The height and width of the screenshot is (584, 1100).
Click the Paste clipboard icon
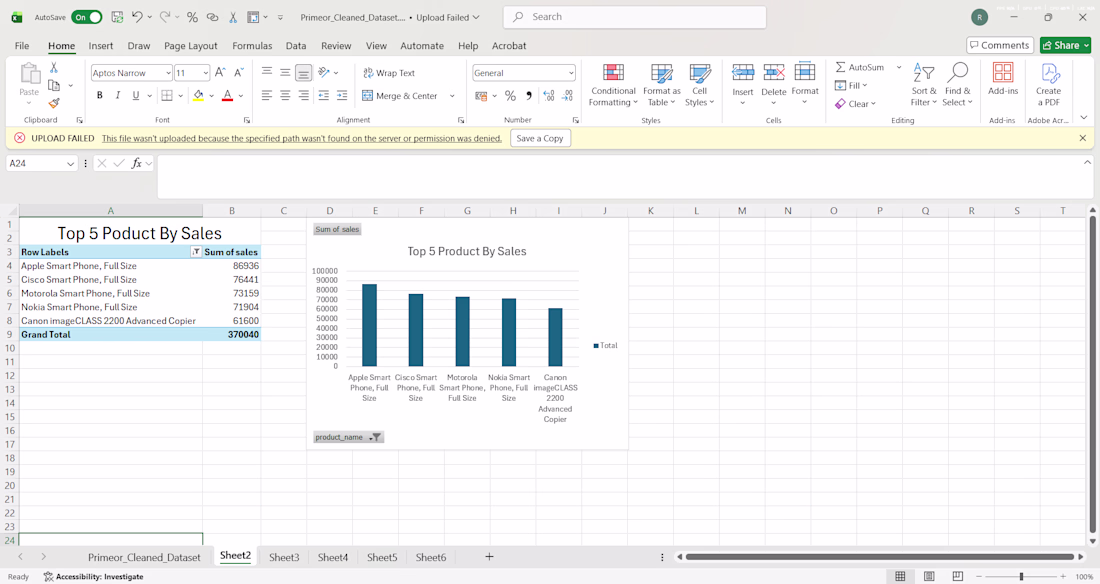[x=29, y=74]
